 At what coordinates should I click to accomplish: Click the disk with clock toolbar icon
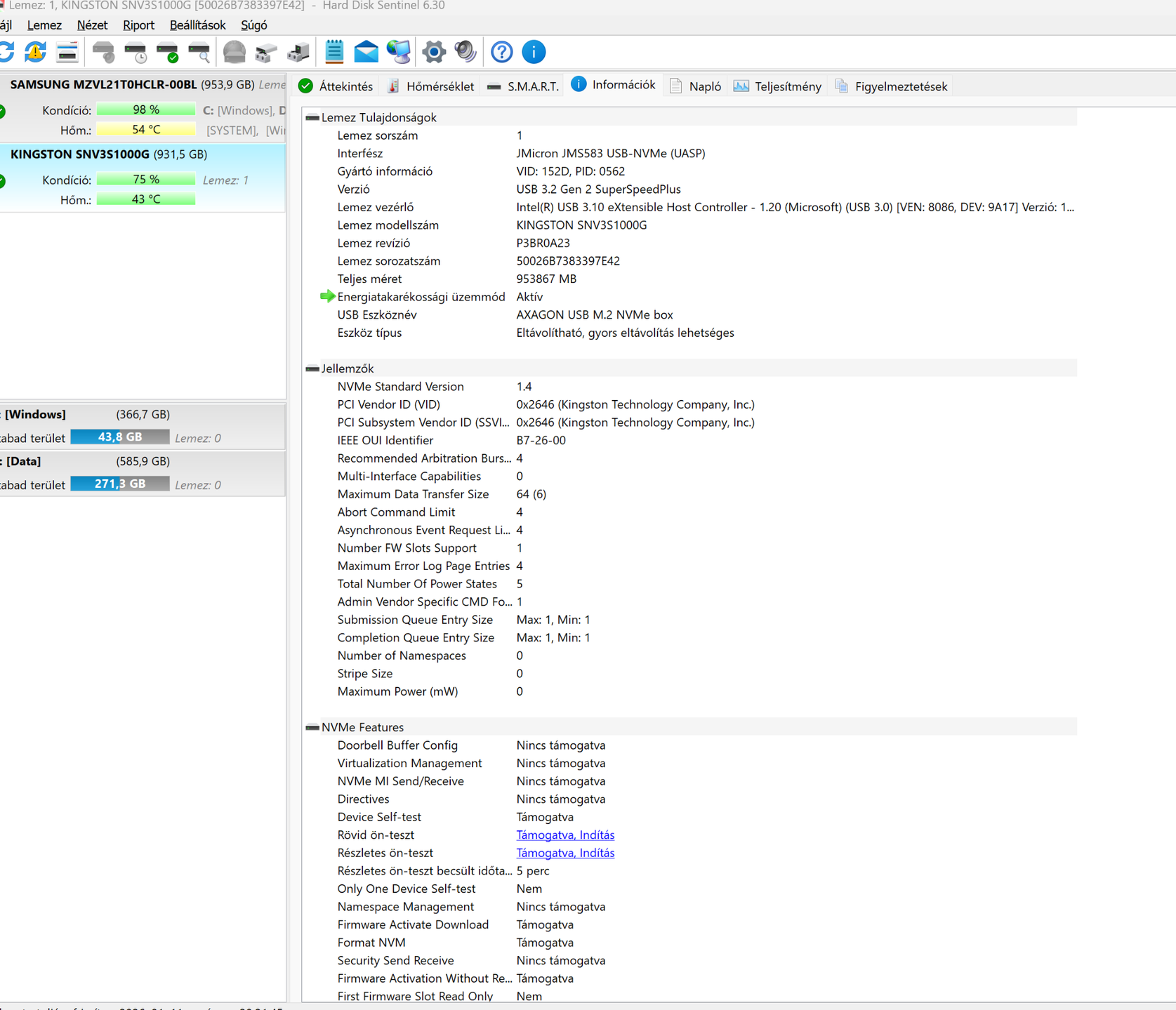point(136,52)
